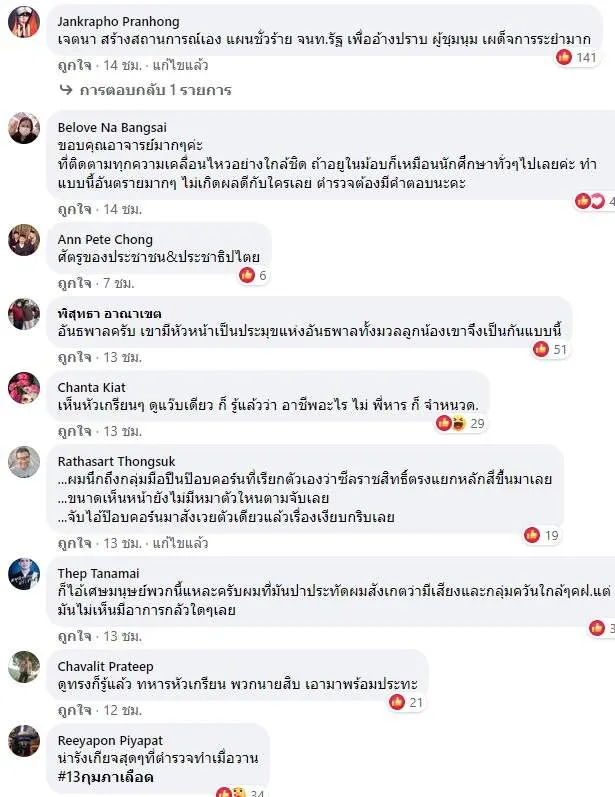This screenshot has height=797, width=615.
Task: View 21 likes on Chavalit Prateep's comment
Action: coord(406,702)
